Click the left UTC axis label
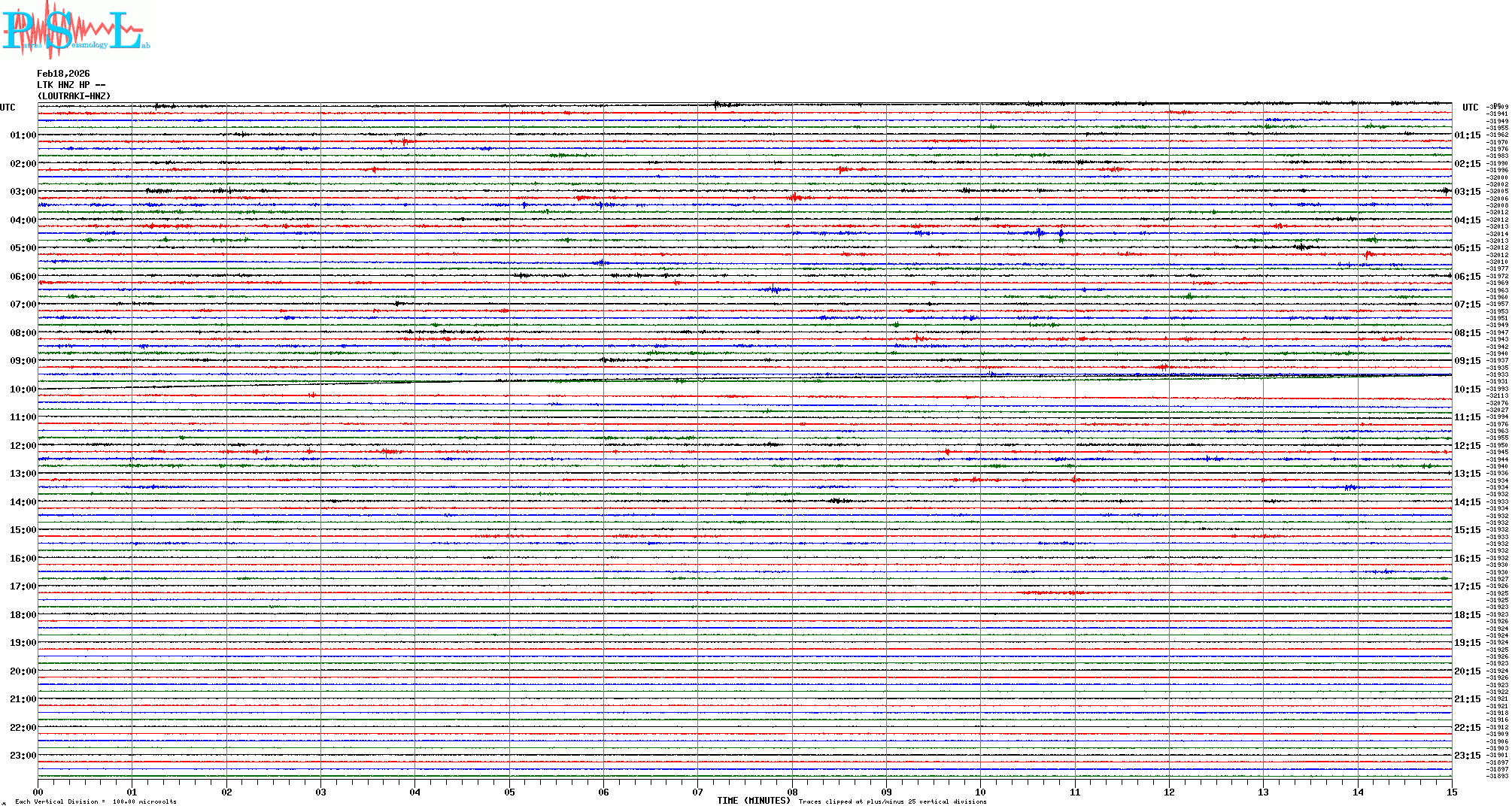The width and height of the screenshot is (1512, 812). (8, 108)
